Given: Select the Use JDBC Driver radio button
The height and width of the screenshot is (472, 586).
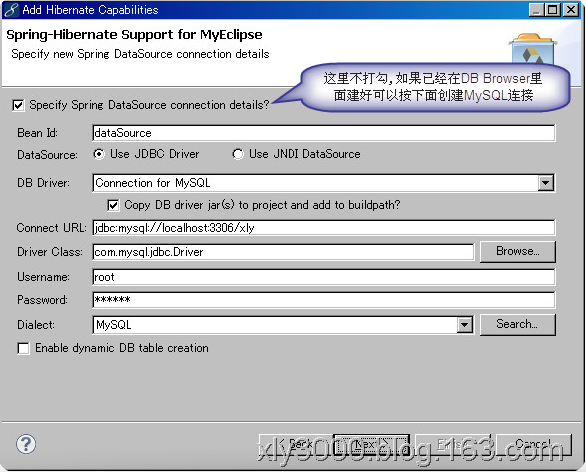Looking at the screenshot, I should pyautogui.click(x=99, y=154).
